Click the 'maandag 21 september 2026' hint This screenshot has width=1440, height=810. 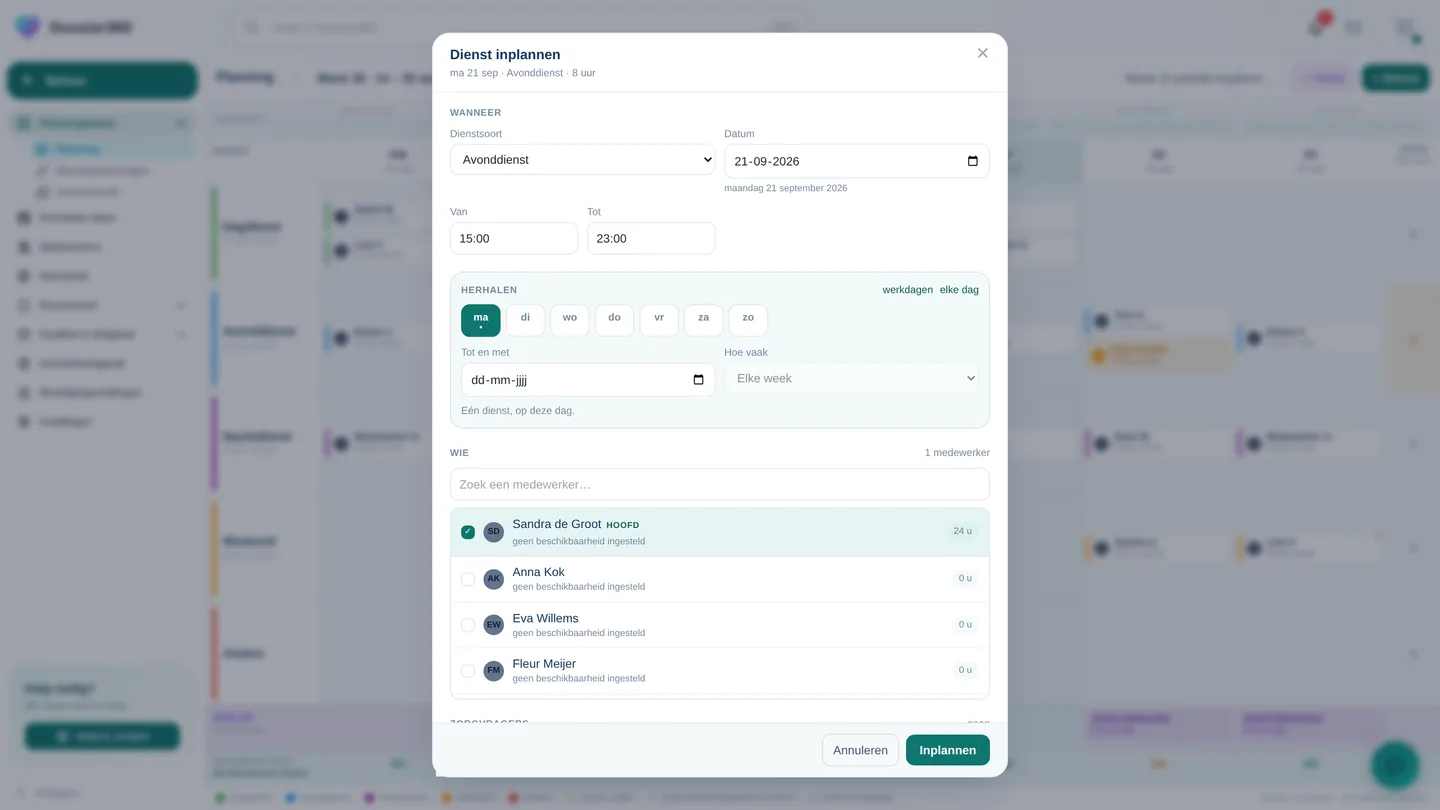tap(786, 188)
